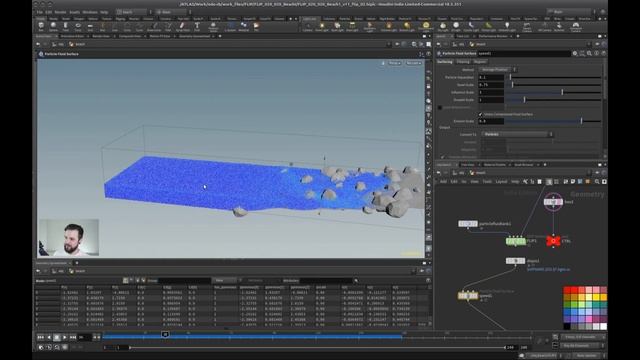Select the Sphere shelf tool

pyautogui.click(x=53, y=27)
